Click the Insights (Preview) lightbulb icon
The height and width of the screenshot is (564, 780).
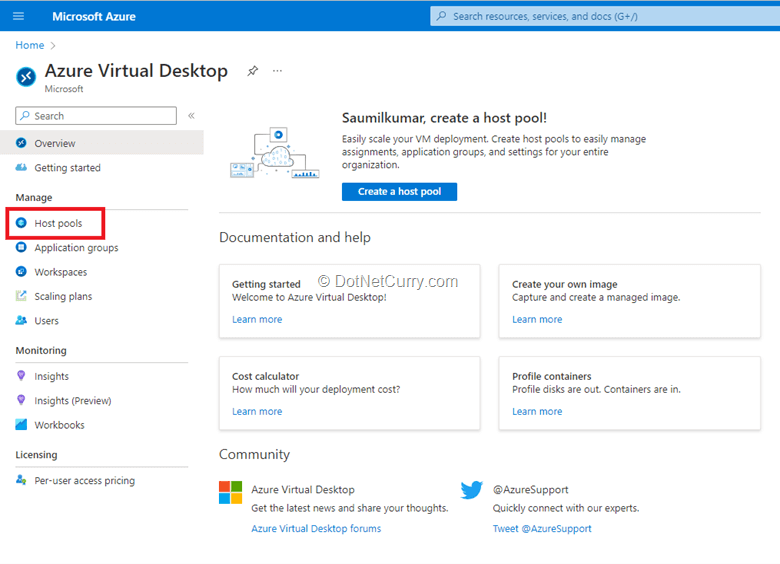point(21,400)
